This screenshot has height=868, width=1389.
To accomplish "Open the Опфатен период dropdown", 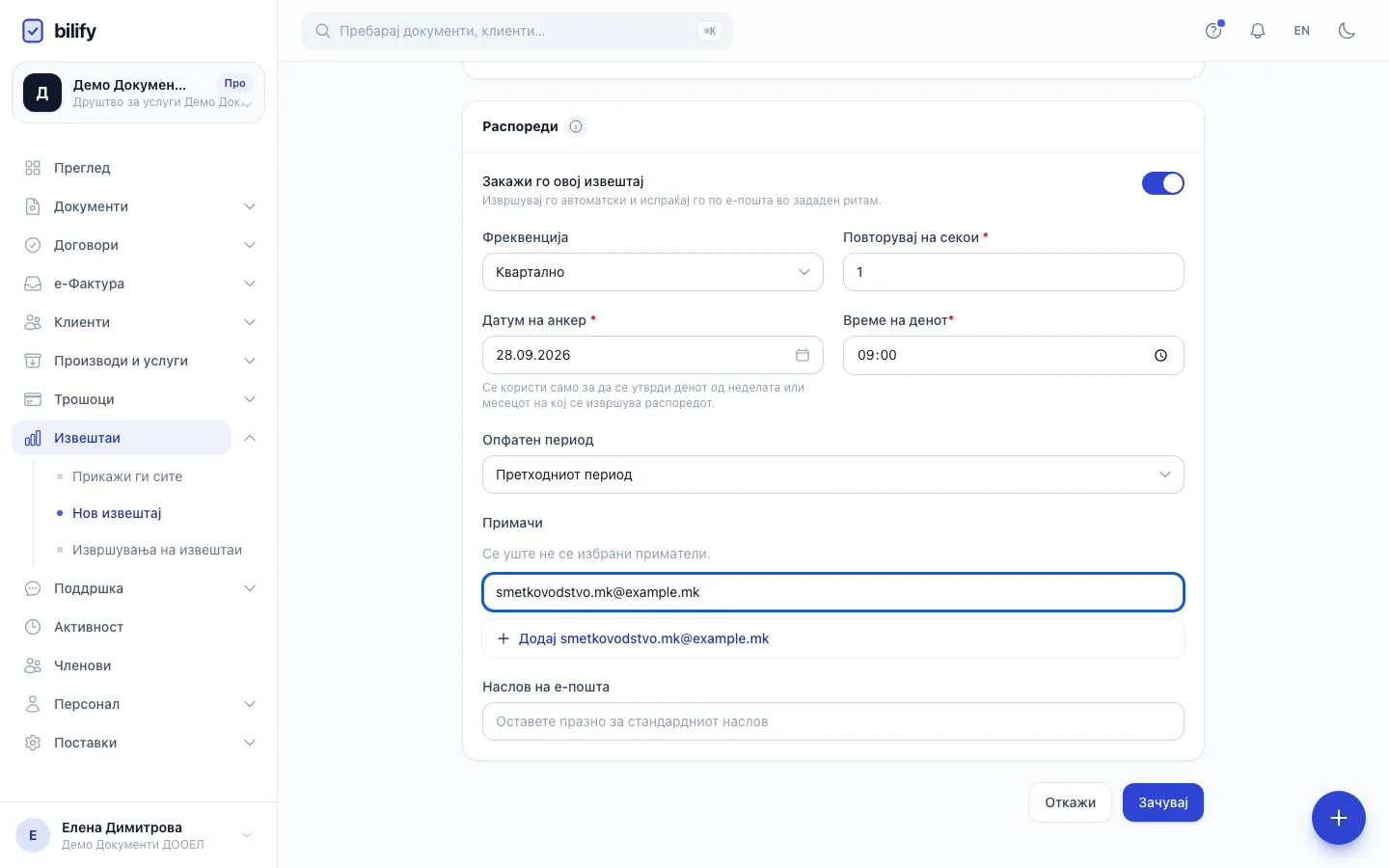I will pyautogui.click(x=832, y=475).
